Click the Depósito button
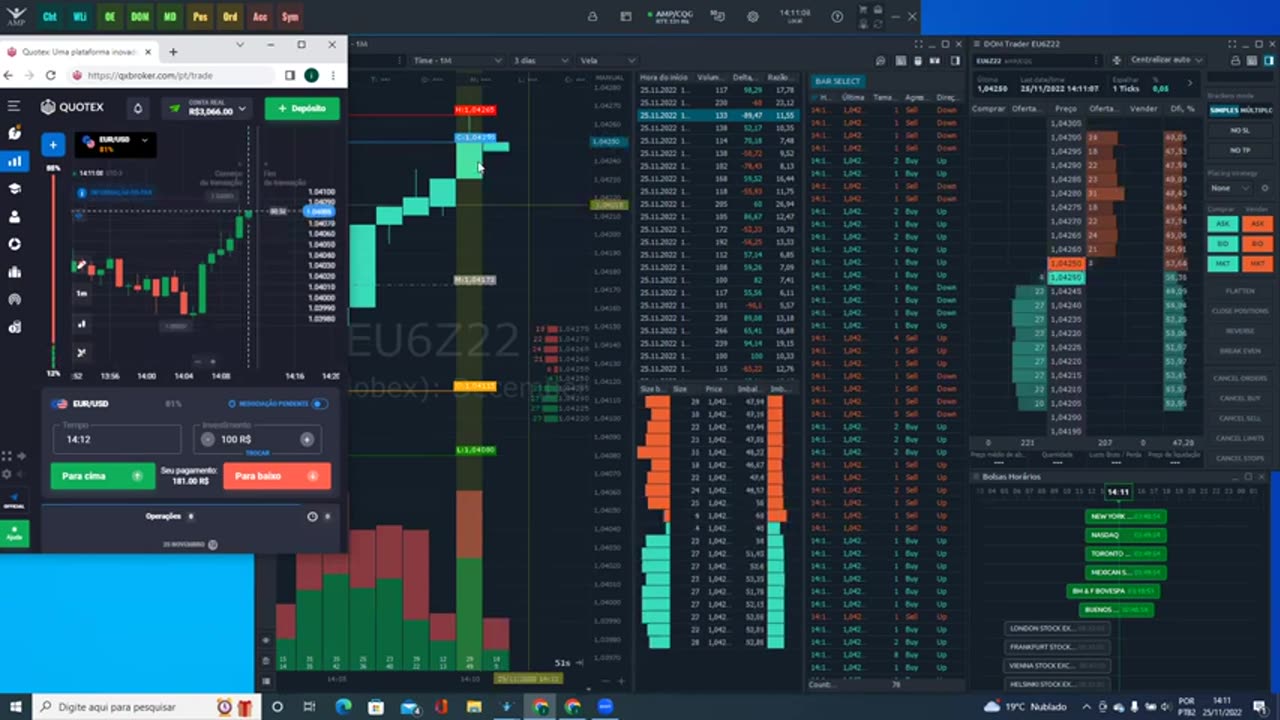Screen dimensions: 1280x720 [302, 108]
